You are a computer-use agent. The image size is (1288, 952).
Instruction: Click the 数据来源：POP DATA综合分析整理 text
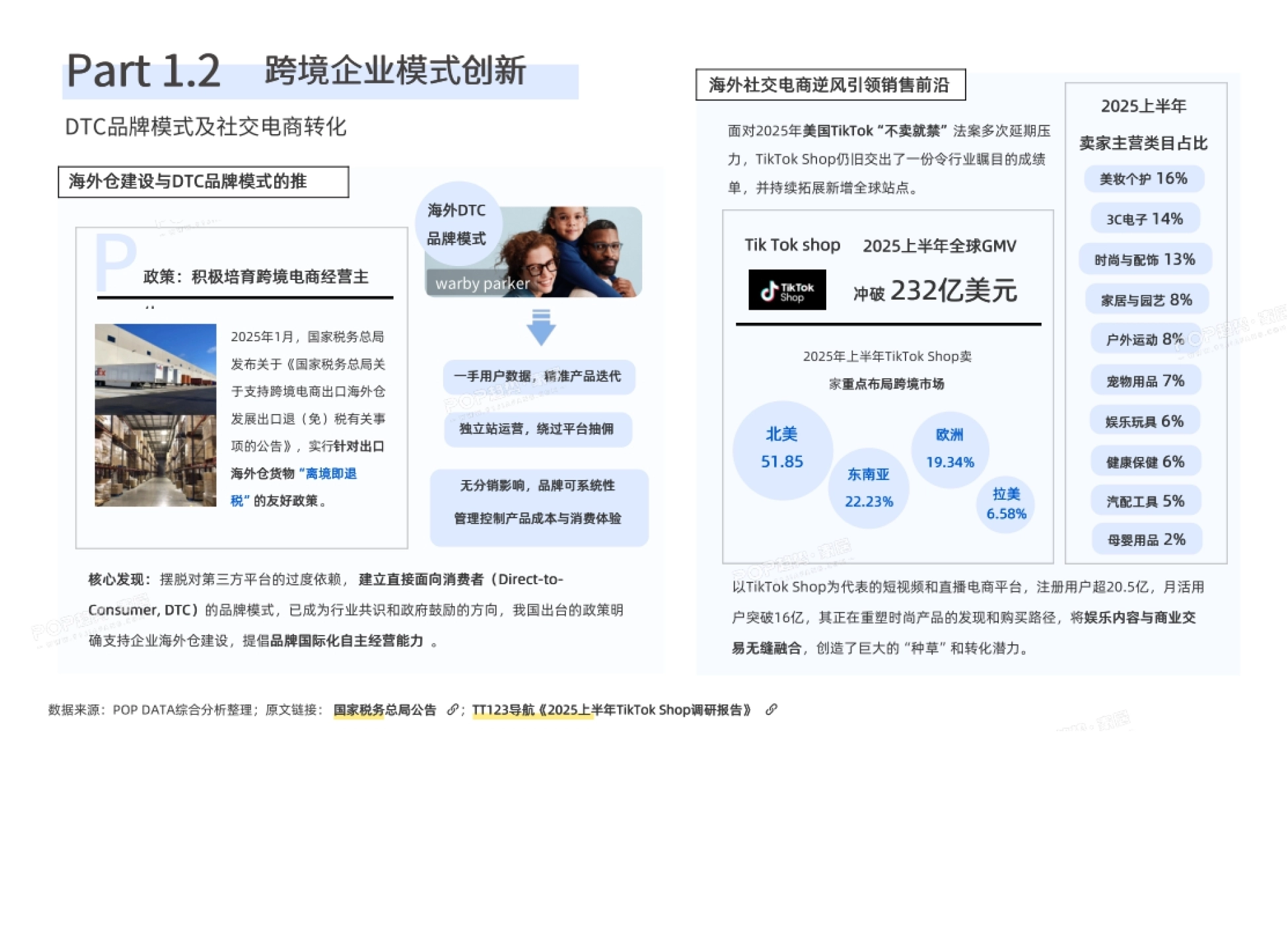pyautogui.click(x=150, y=710)
